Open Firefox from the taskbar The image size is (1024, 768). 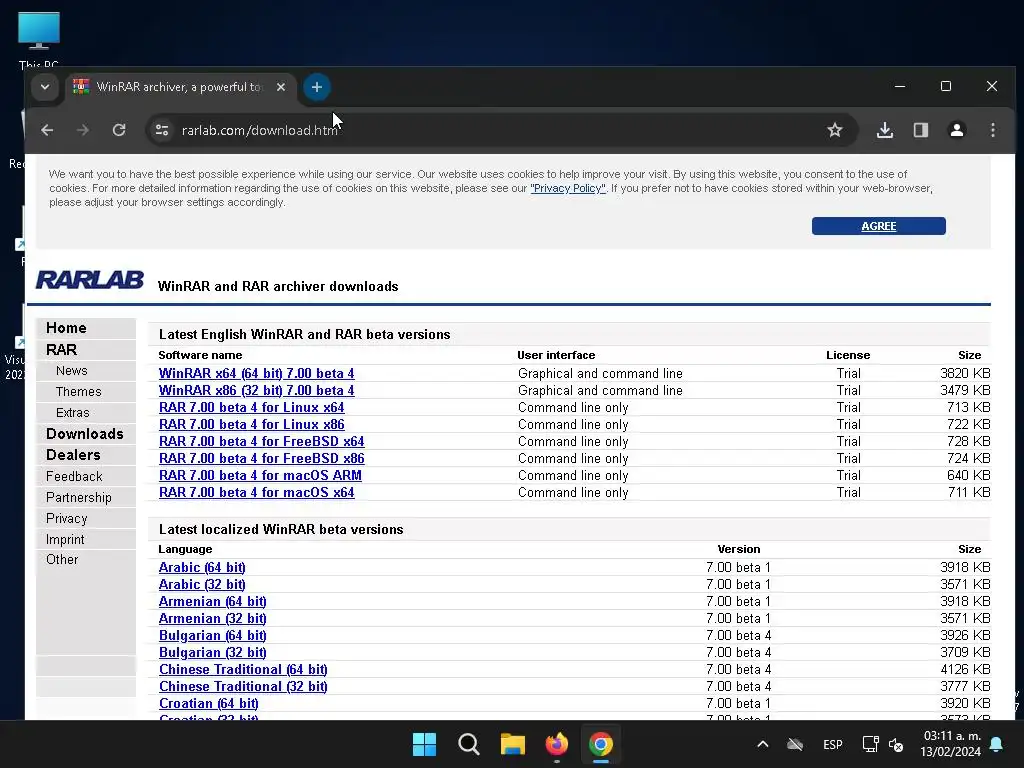(557, 744)
